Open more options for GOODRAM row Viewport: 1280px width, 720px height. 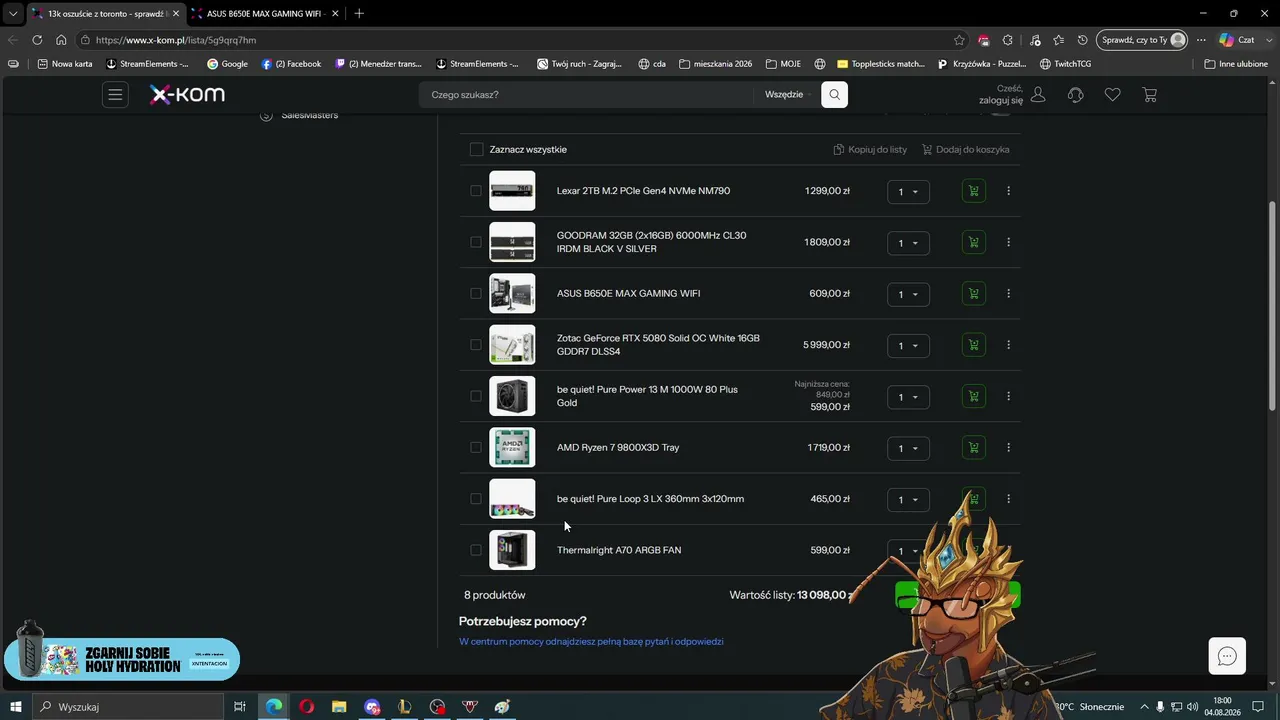[x=1008, y=242]
